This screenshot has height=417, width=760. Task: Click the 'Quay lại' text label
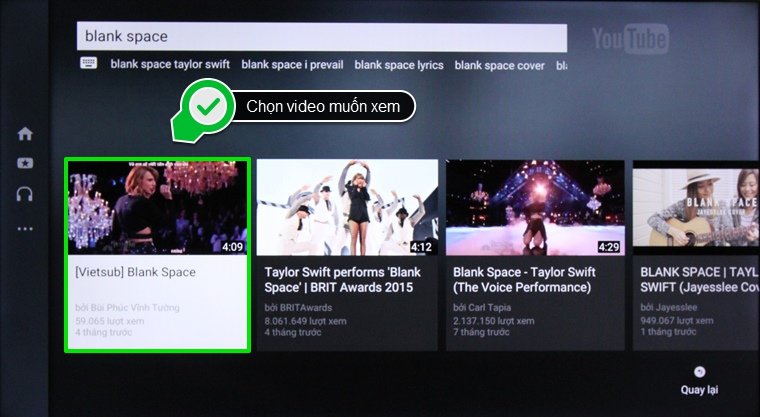pyautogui.click(x=699, y=389)
